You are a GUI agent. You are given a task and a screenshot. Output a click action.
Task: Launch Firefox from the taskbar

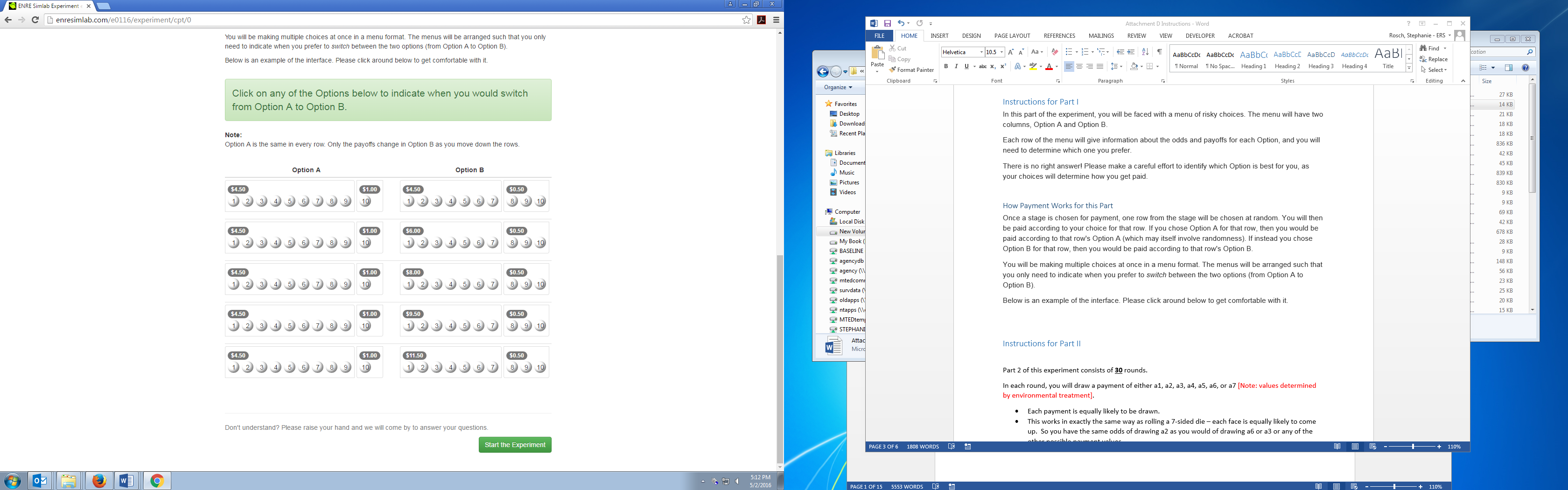[98, 481]
